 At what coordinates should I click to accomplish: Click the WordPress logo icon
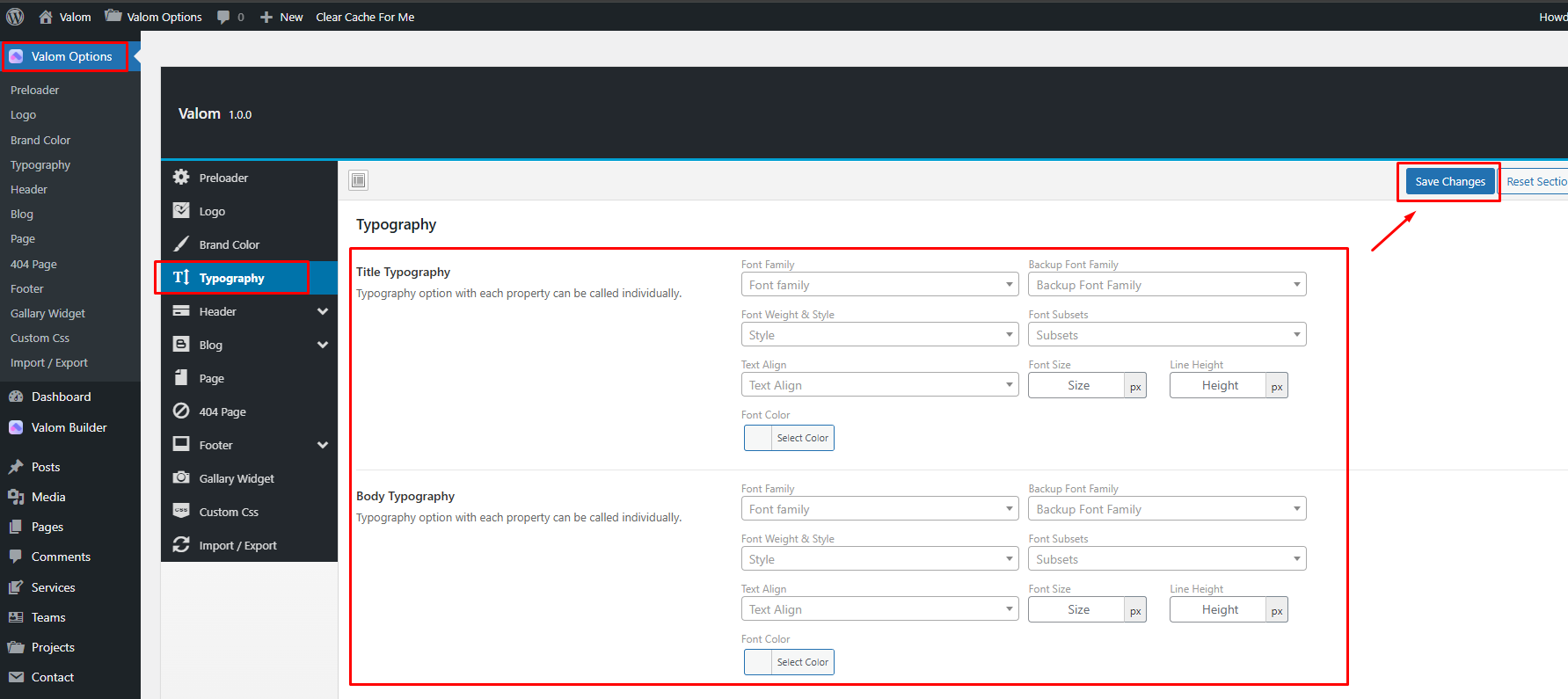click(15, 17)
